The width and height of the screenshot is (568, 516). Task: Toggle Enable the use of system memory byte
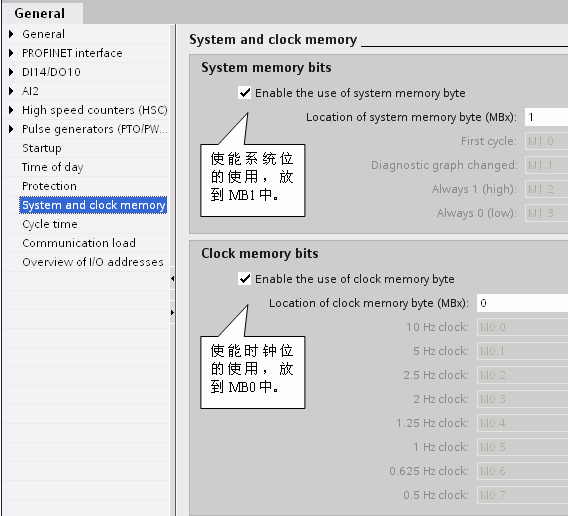(245, 93)
